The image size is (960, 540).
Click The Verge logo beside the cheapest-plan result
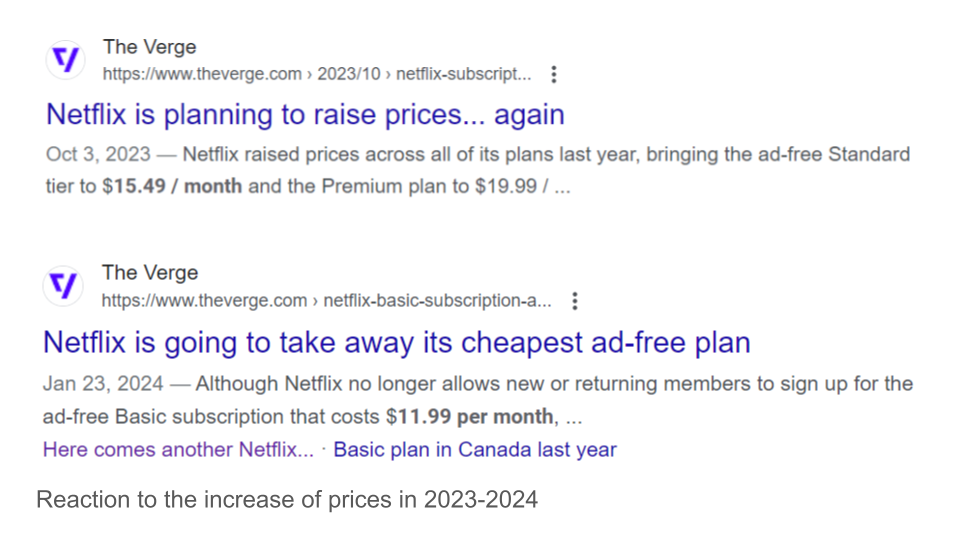(x=63, y=287)
